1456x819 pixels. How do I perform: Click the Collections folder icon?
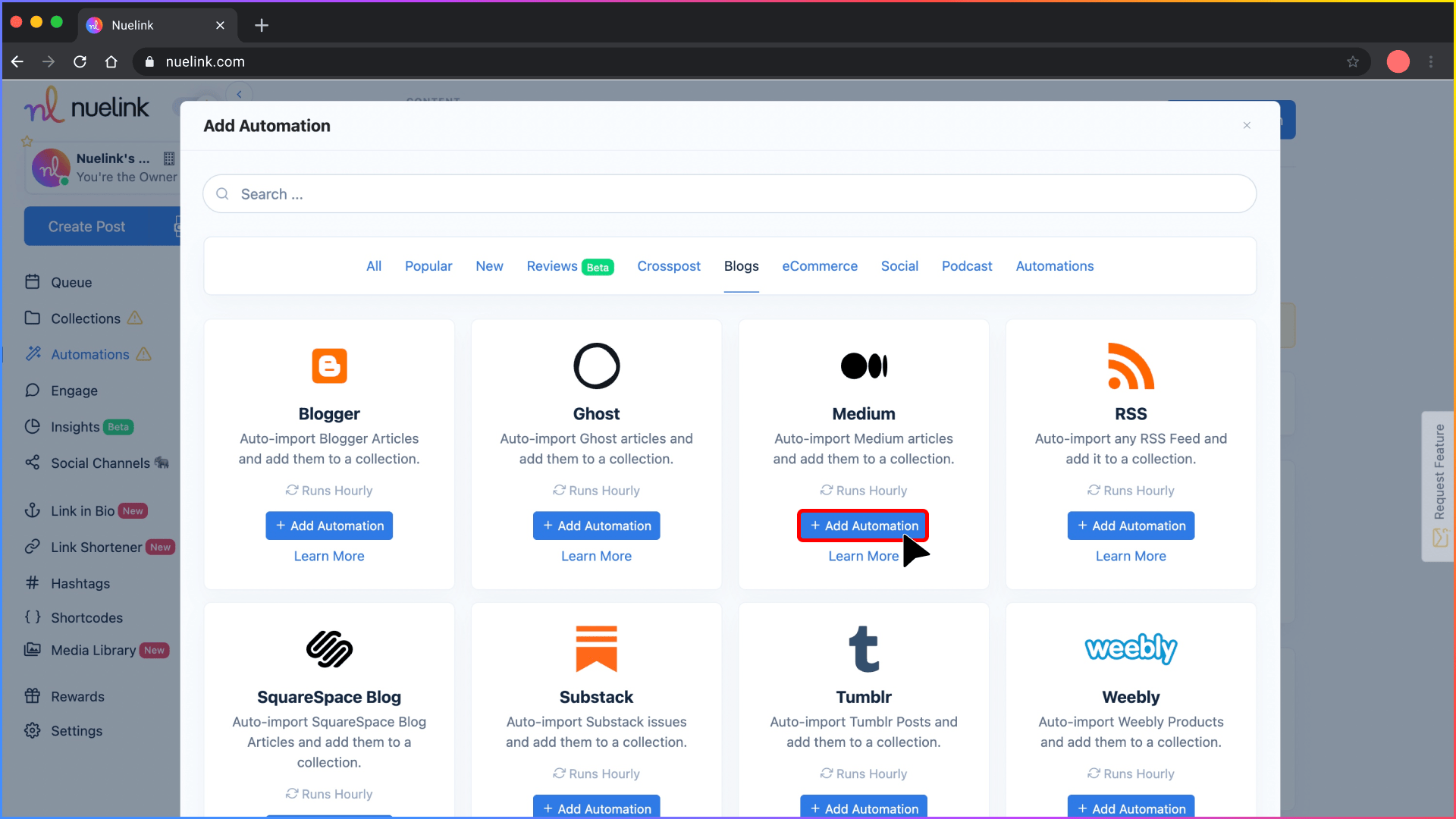pos(32,318)
